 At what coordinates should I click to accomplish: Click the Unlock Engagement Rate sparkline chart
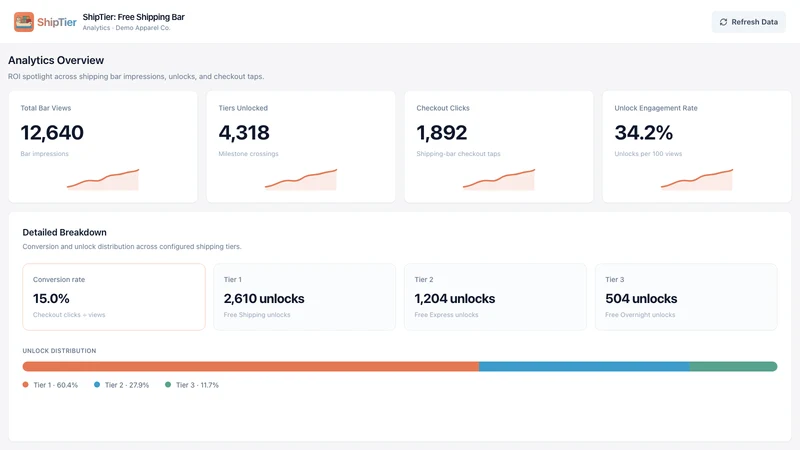(x=697, y=180)
